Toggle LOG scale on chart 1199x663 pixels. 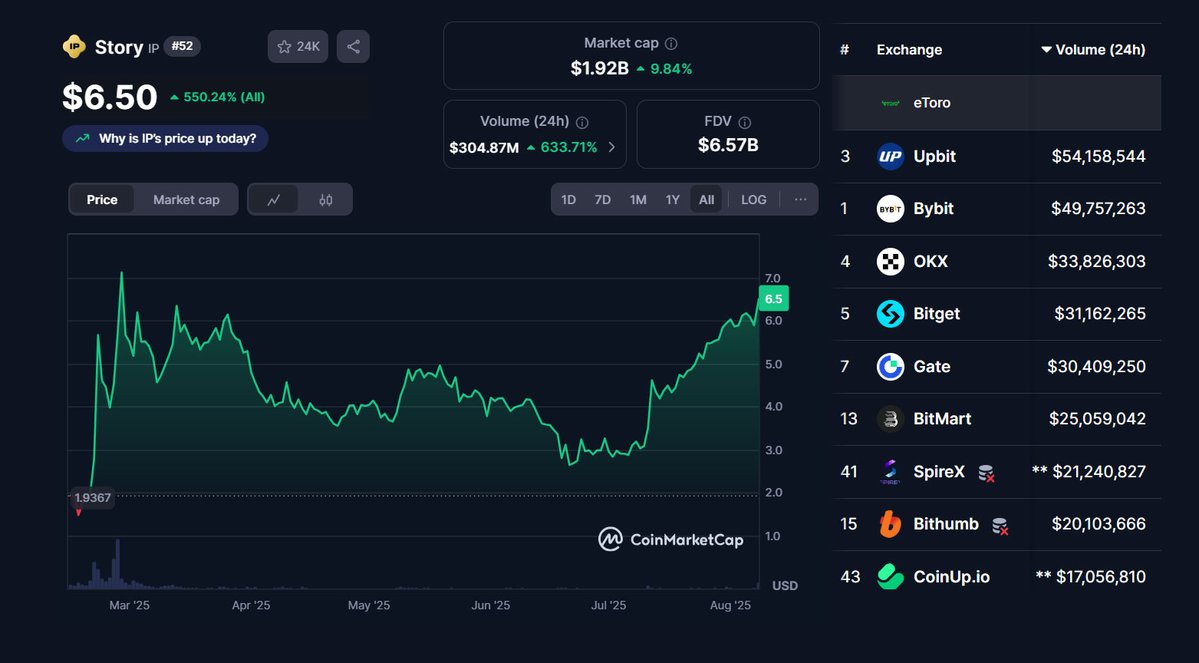tap(753, 200)
